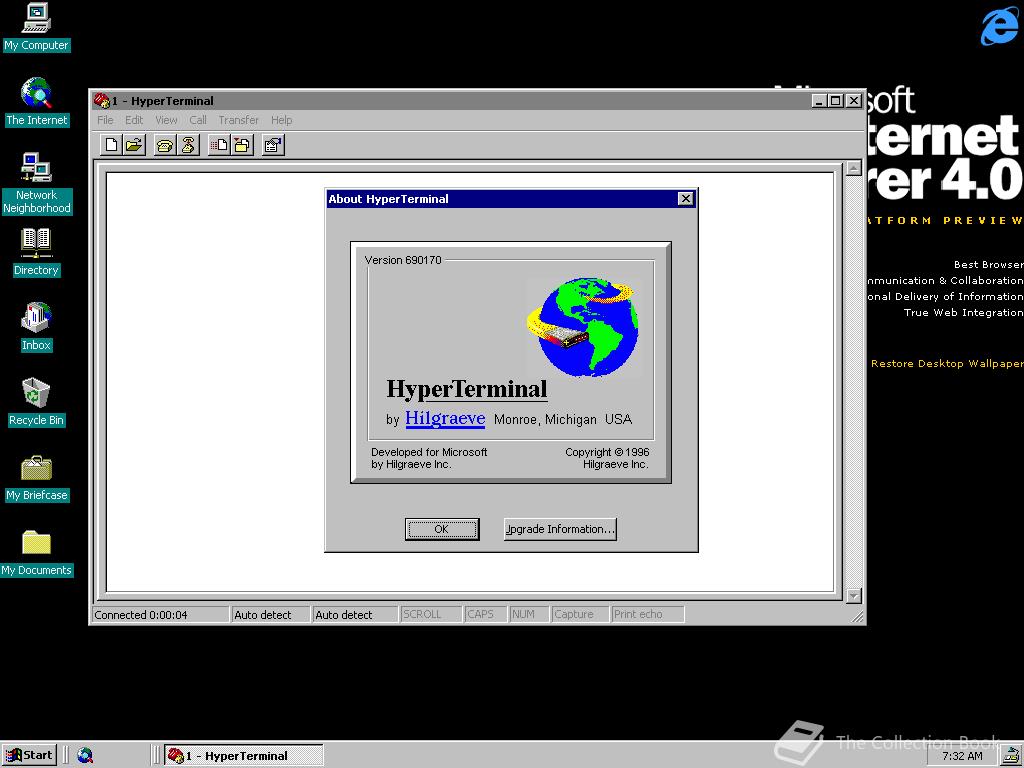
Task: Open the File menu
Action: (105, 120)
